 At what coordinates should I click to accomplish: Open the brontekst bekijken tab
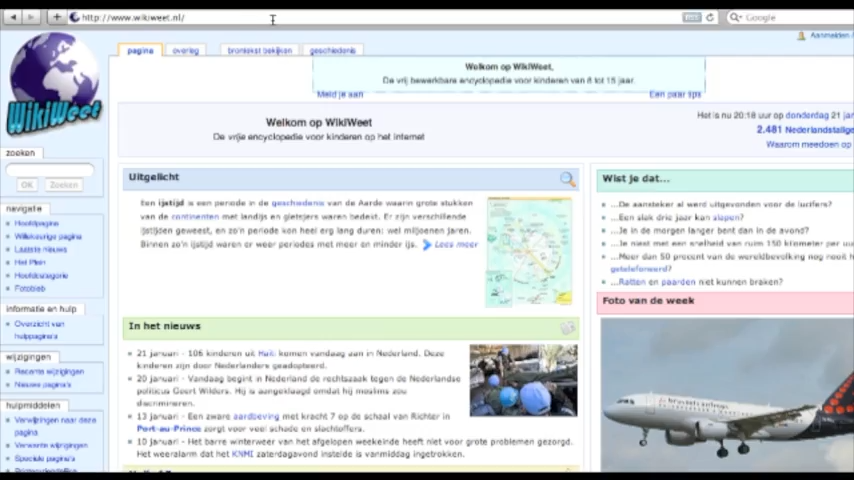(x=260, y=50)
